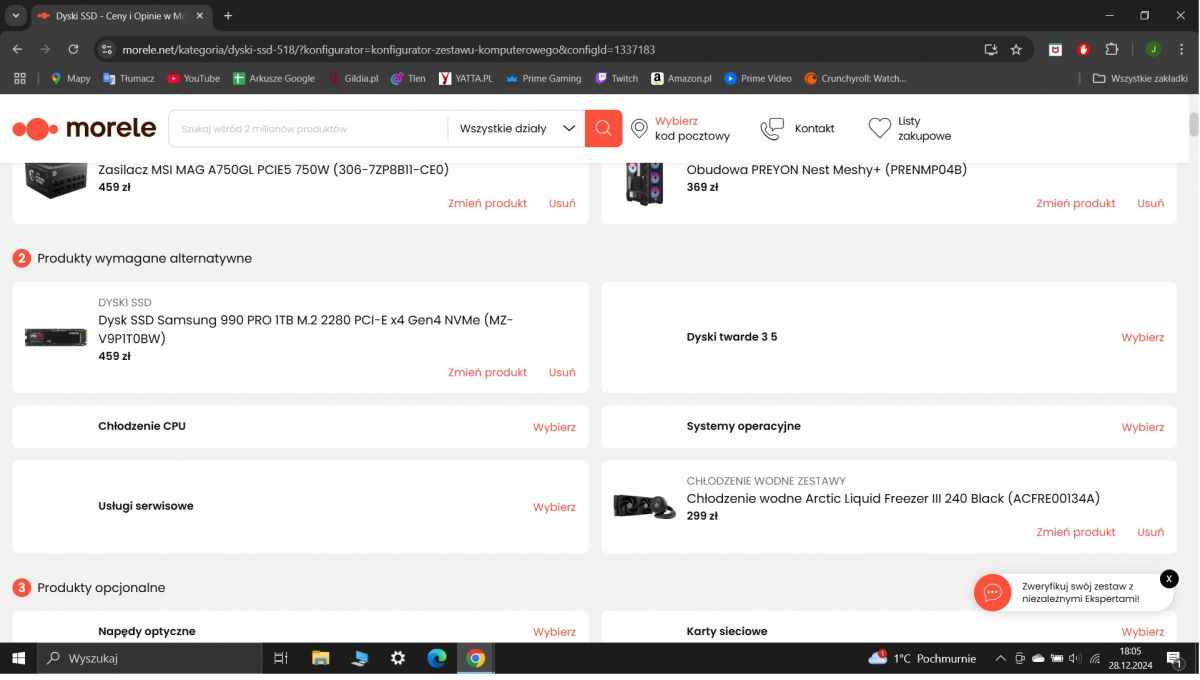Click the morele logo
This screenshot has width=1200, height=680.
coord(84,128)
